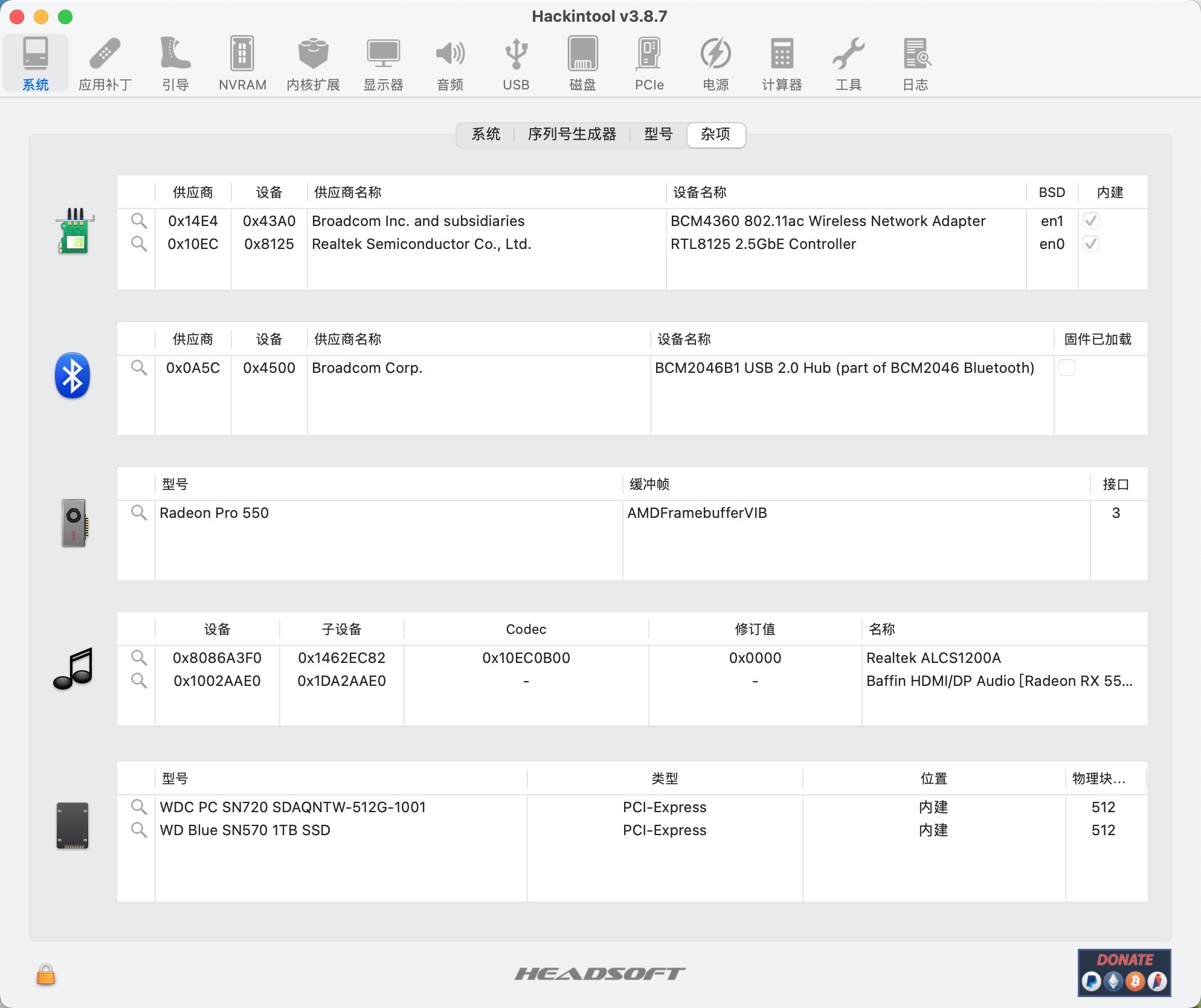Toggle built-in checkbox for BCM4360 adapter

click(x=1091, y=221)
